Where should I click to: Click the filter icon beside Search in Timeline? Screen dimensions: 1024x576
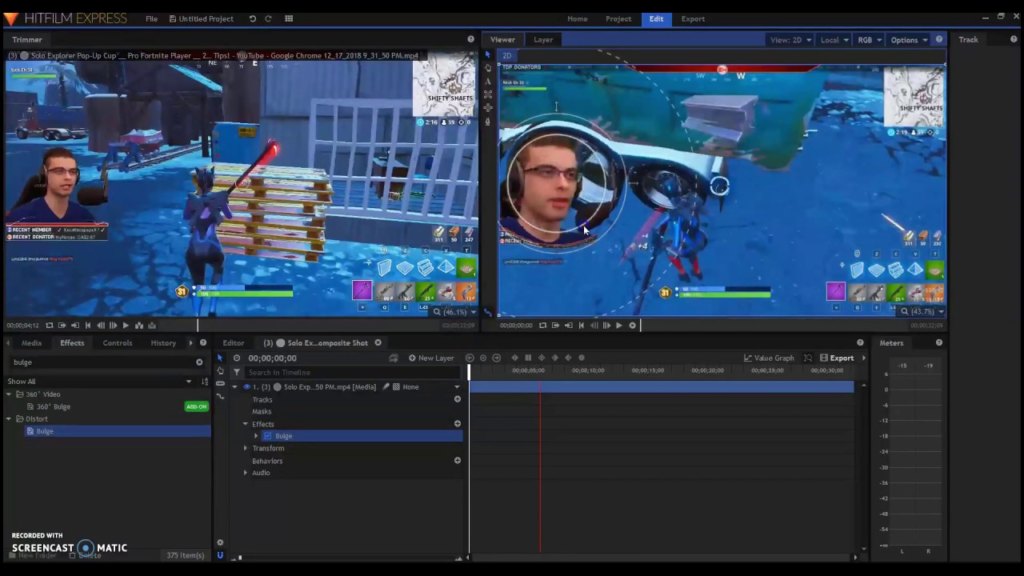(x=237, y=372)
